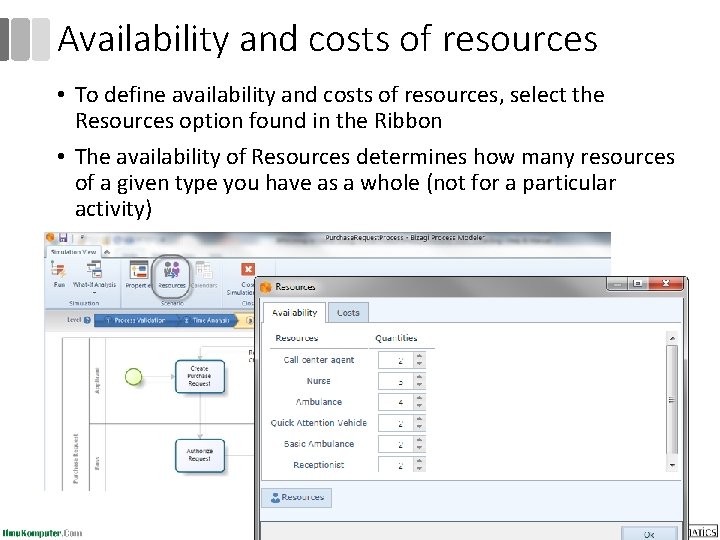Click the Ok button in Resources dialog
This screenshot has height=540, width=720.
pos(649,534)
